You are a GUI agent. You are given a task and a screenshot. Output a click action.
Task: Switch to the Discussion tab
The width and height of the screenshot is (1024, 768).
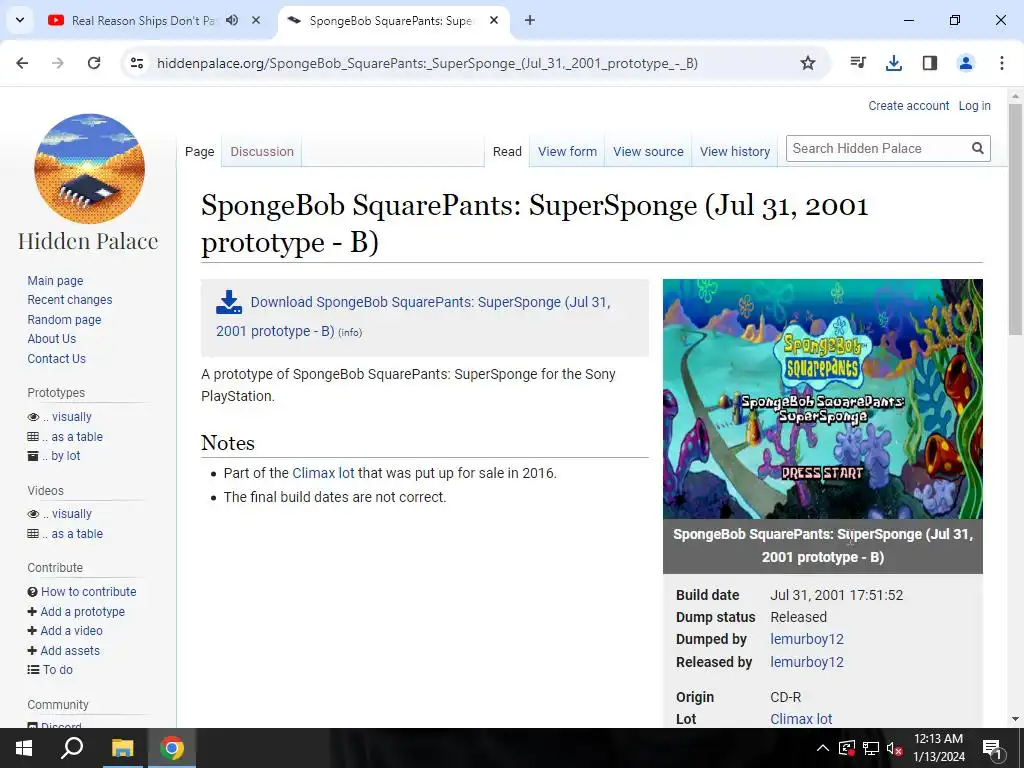click(x=262, y=152)
